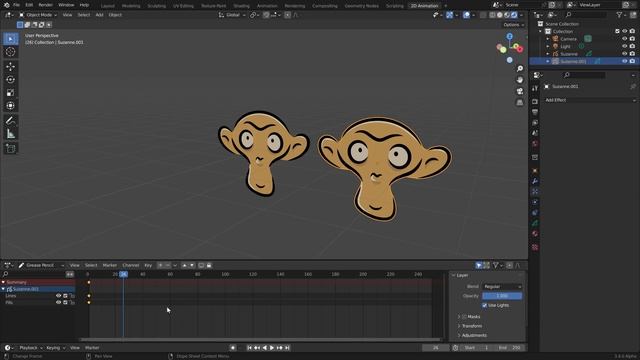Select rendered viewport shading mode
Viewport: 640px width, 360px height.
coord(514,15)
